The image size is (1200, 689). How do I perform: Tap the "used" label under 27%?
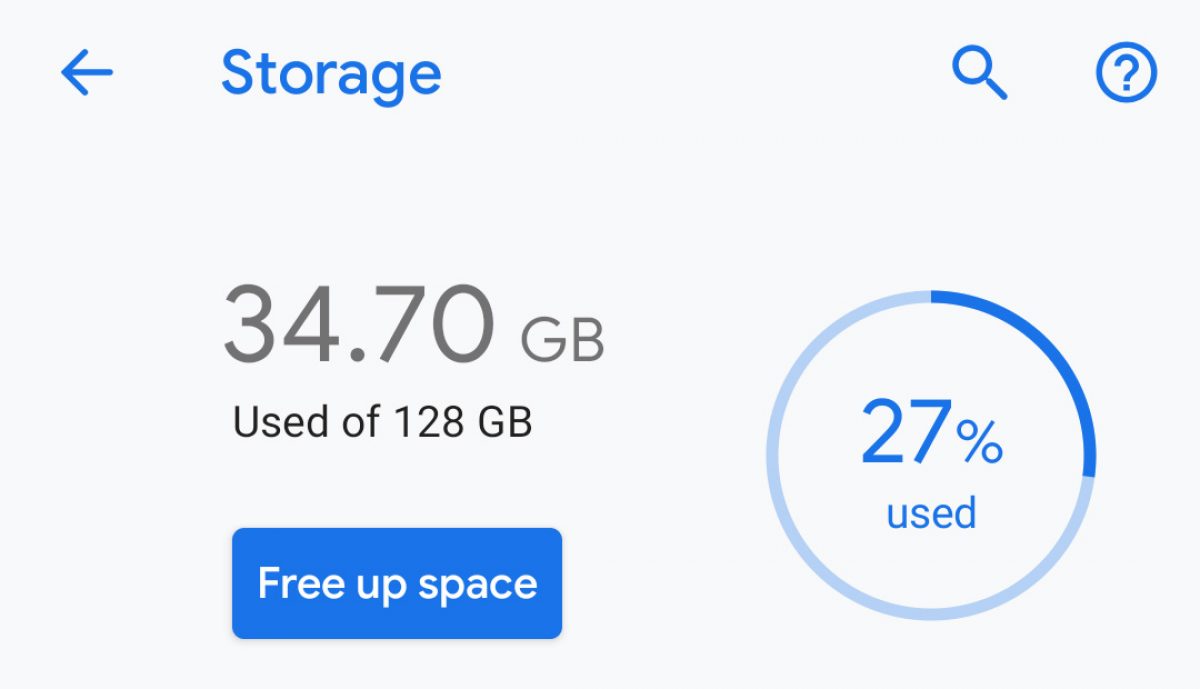coord(931,513)
